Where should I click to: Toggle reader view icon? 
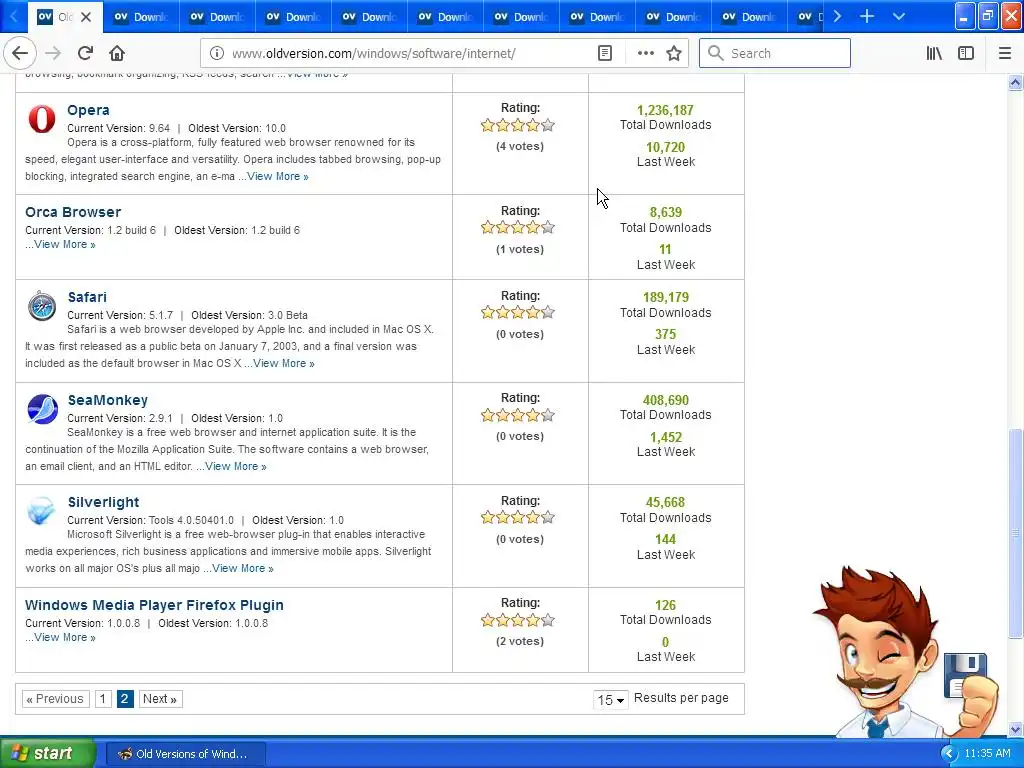605,53
